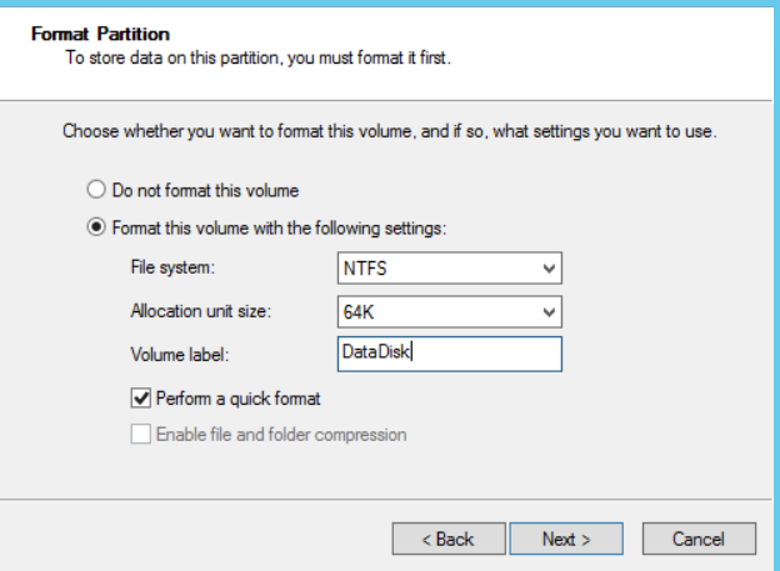Go to the next step with Next button
780x571 pixels.
pyautogui.click(x=566, y=539)
